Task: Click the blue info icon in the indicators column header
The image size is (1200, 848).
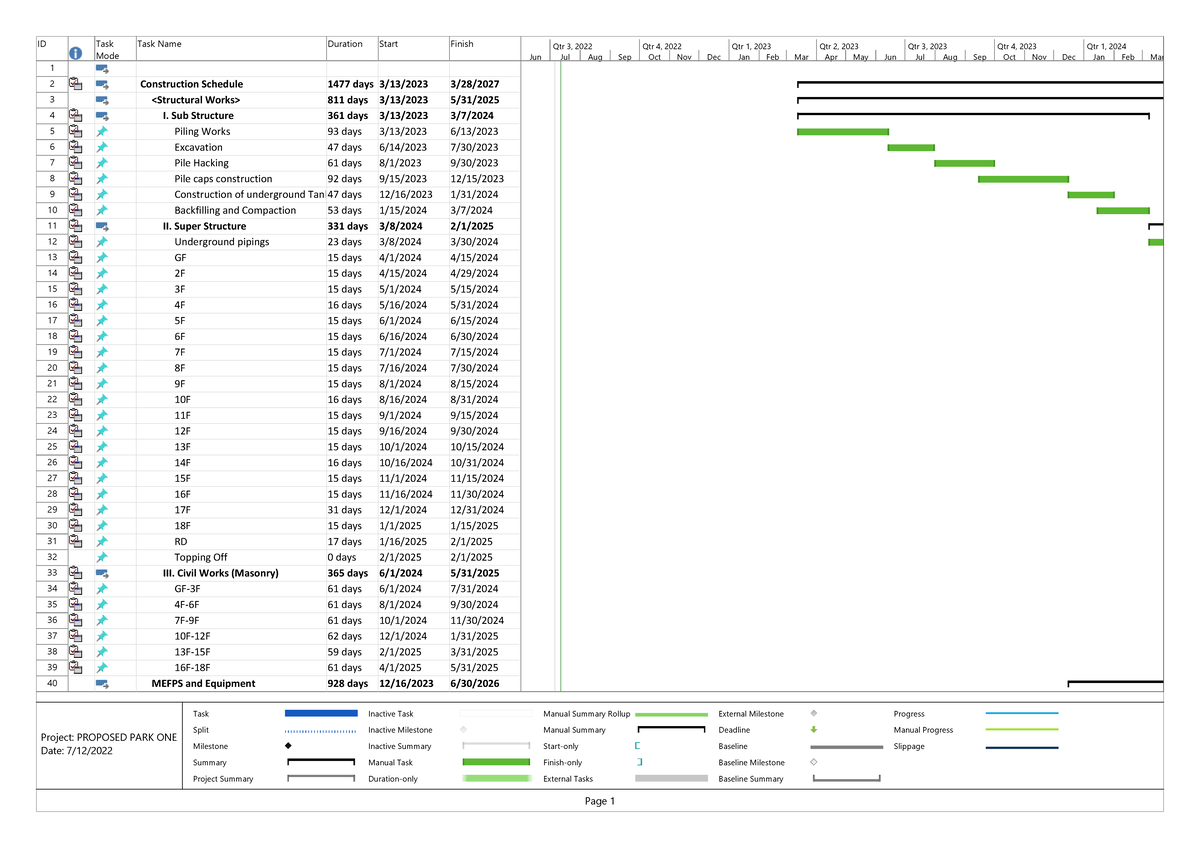Action: click(76, 53)
